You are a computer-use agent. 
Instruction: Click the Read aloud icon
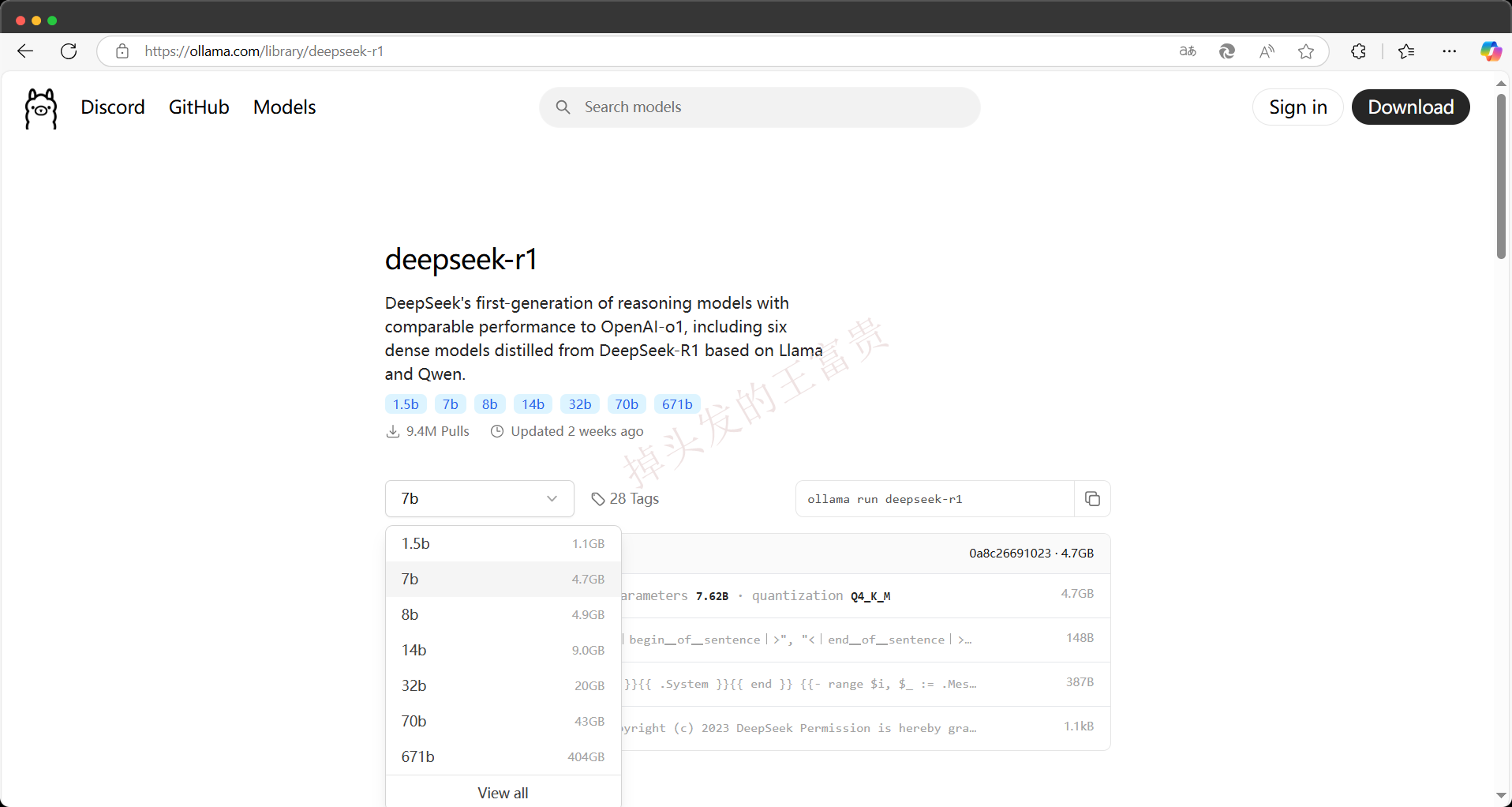click(1267, 51)
